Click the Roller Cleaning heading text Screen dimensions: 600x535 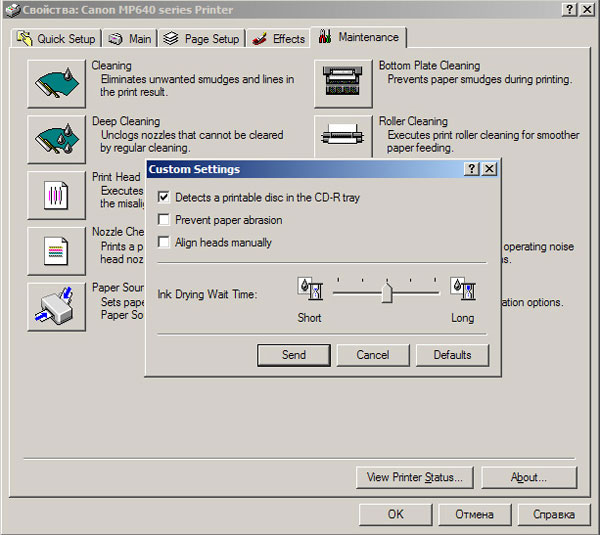pos(413,121)
